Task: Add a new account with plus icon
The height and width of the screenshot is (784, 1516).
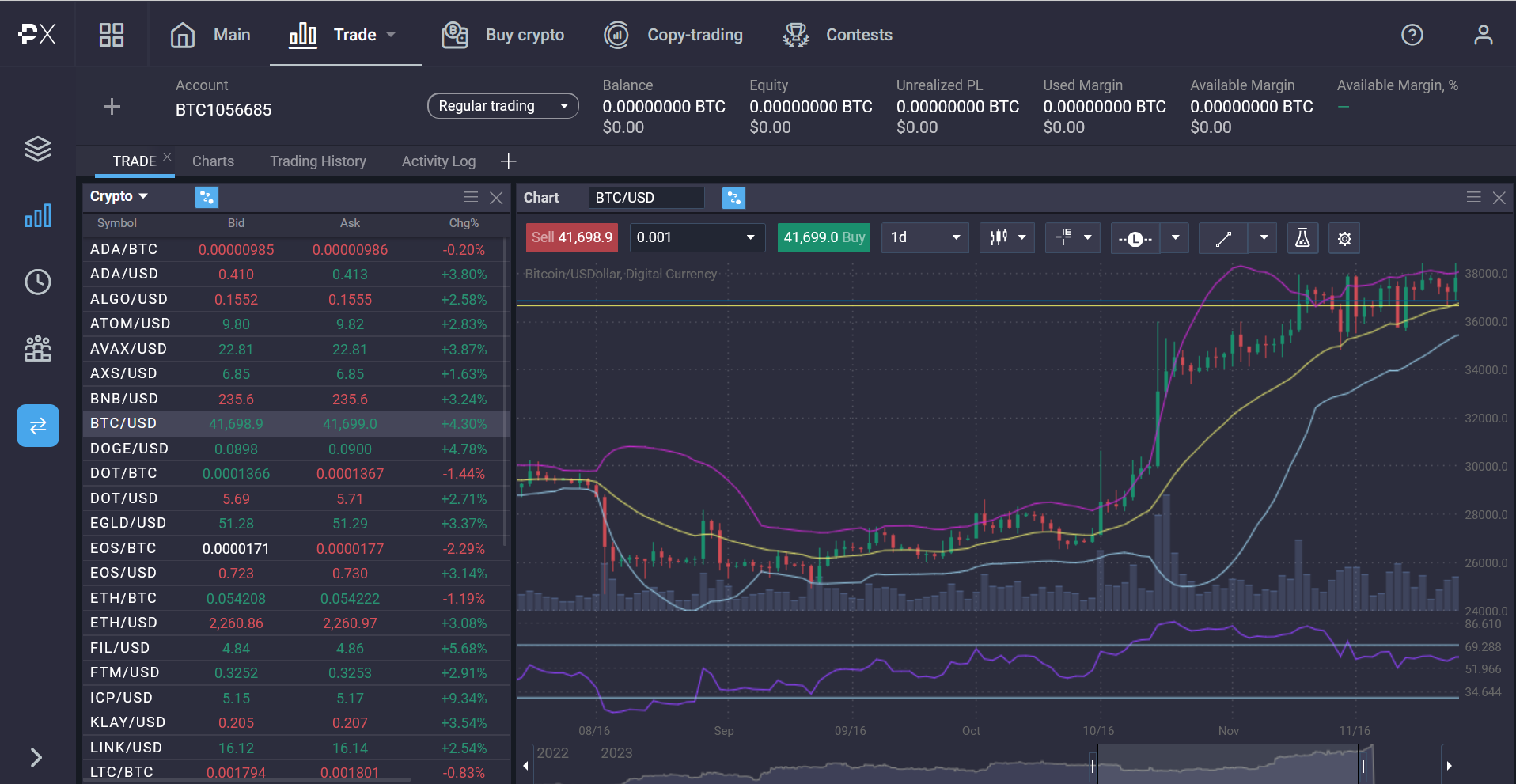Action: tap(112, 107)
